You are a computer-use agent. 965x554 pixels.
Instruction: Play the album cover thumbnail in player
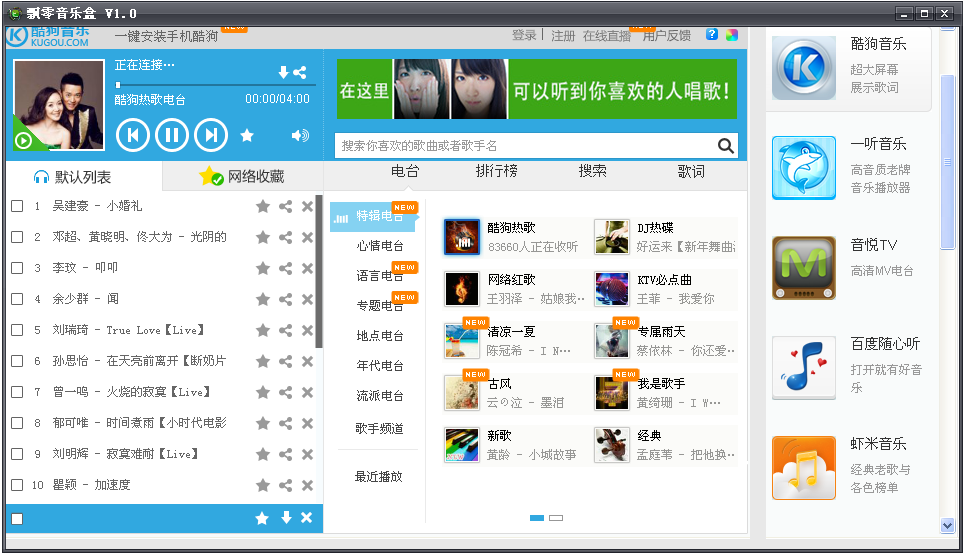click(x=59, y=105)
